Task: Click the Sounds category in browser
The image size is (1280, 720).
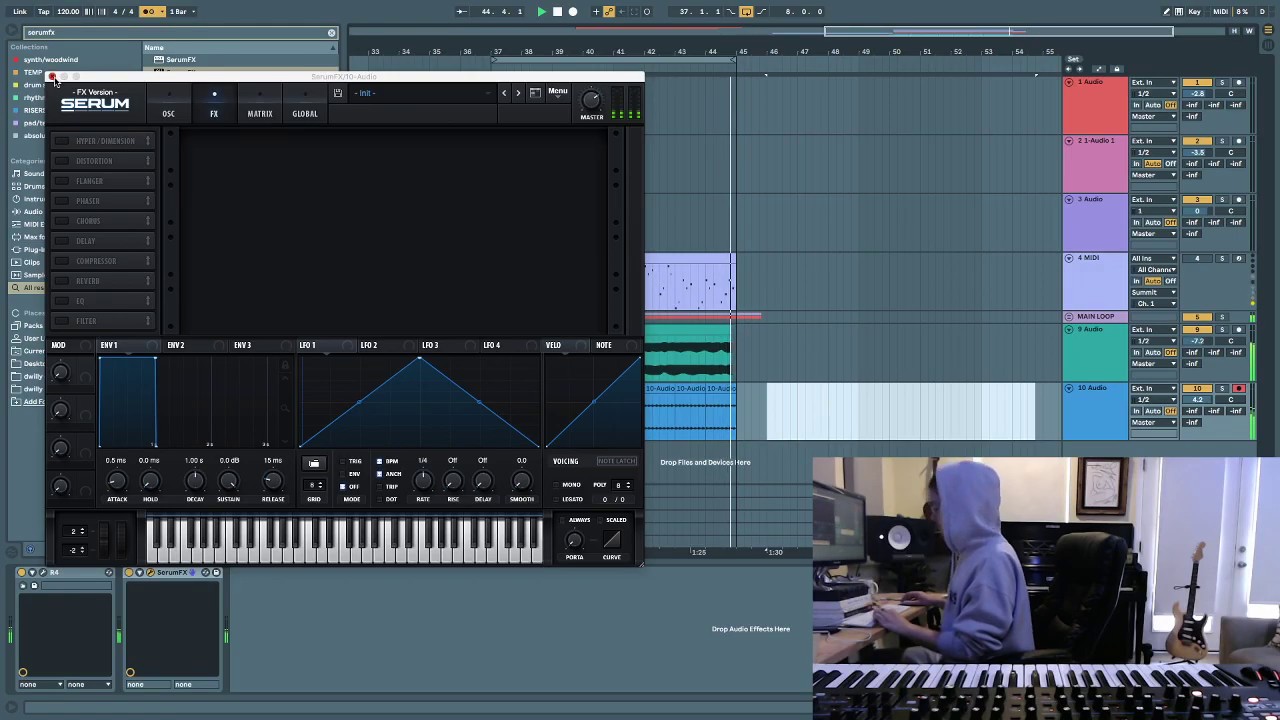Action: [x=33, y=173]
